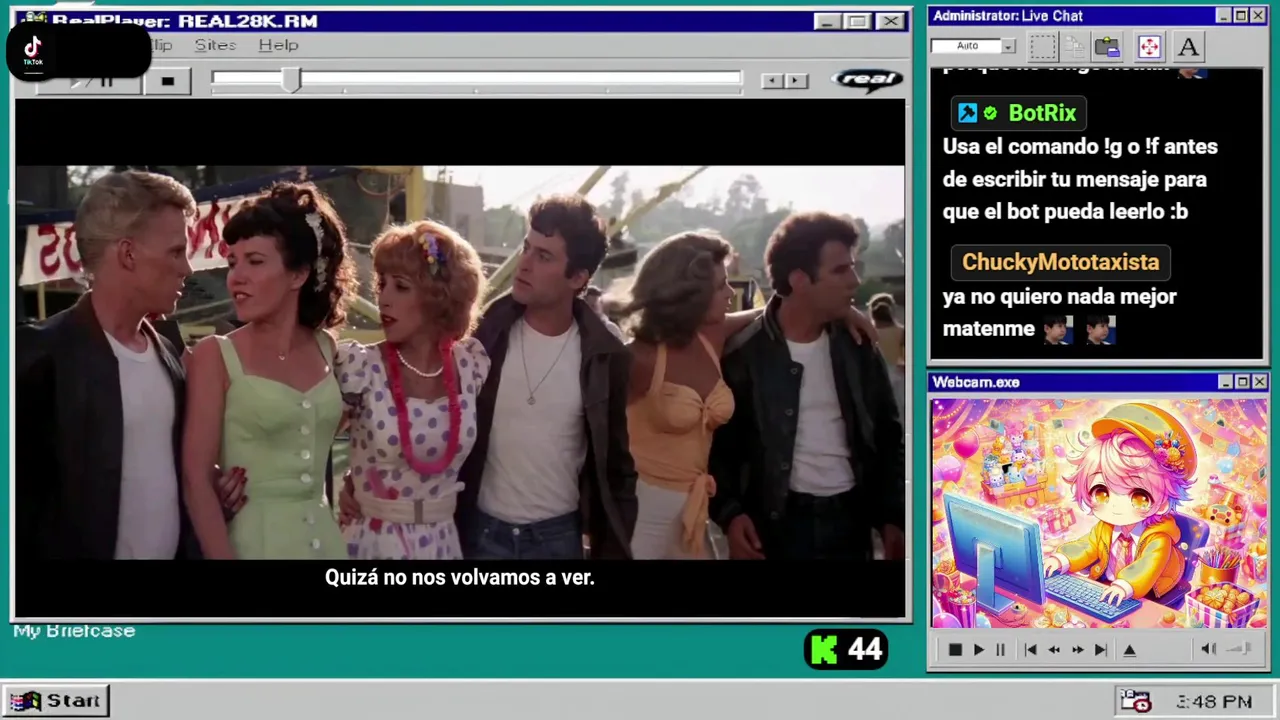Adjust the volume slider in Webcam.exe

pos(1240,649)
